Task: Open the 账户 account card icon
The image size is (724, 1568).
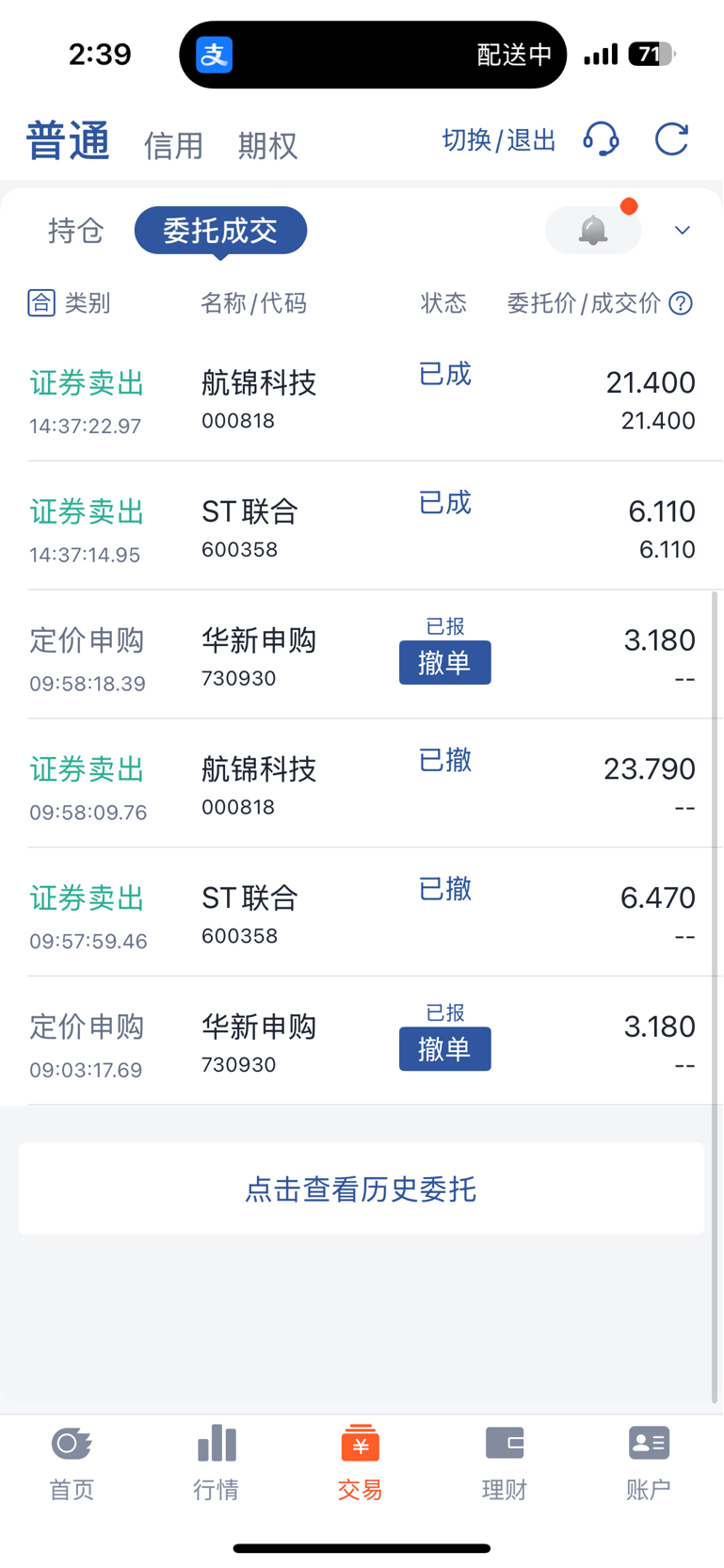Action: [649, 1443]
